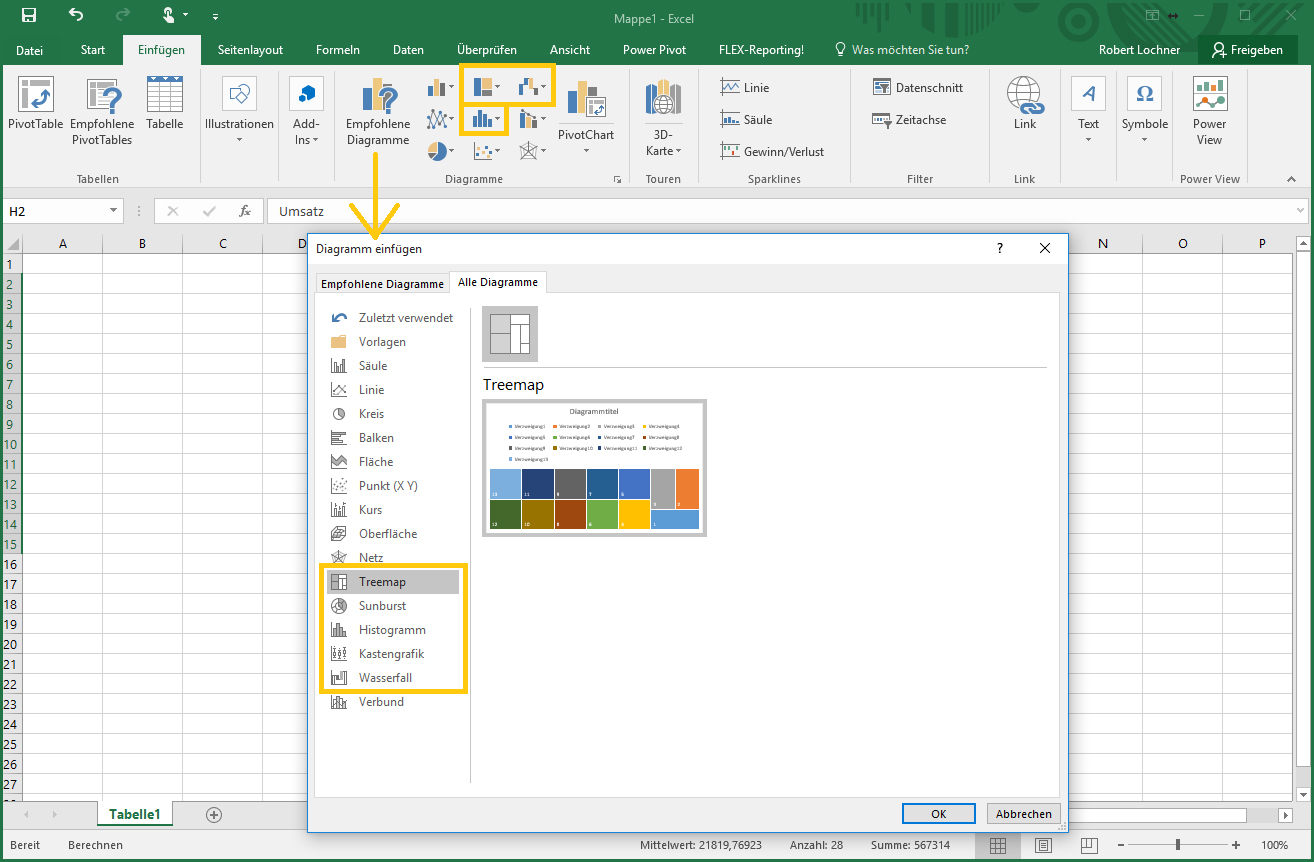Select the Treemap subtype icon in dialog

510,334
